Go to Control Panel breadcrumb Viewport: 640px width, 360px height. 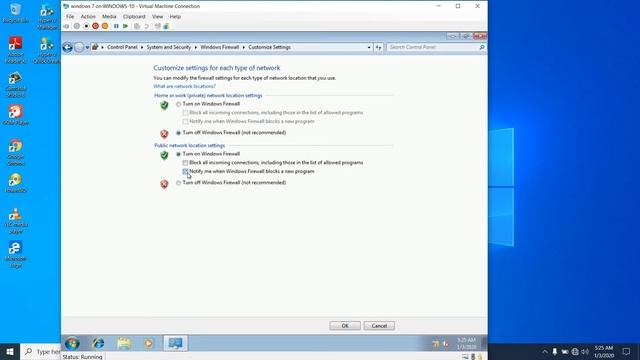122,47
